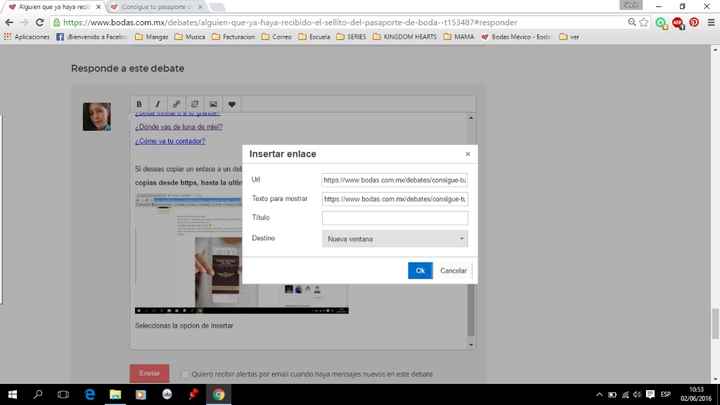
Task: Click the browser address bar URL
Action: click(x=290, y=22)
